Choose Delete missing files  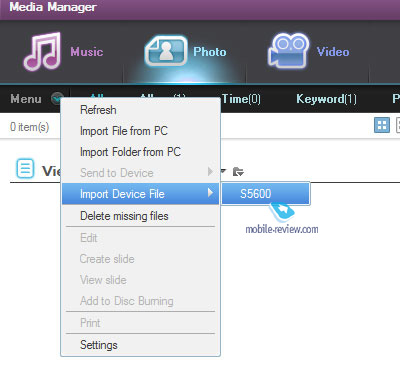(x=140, y=216)
